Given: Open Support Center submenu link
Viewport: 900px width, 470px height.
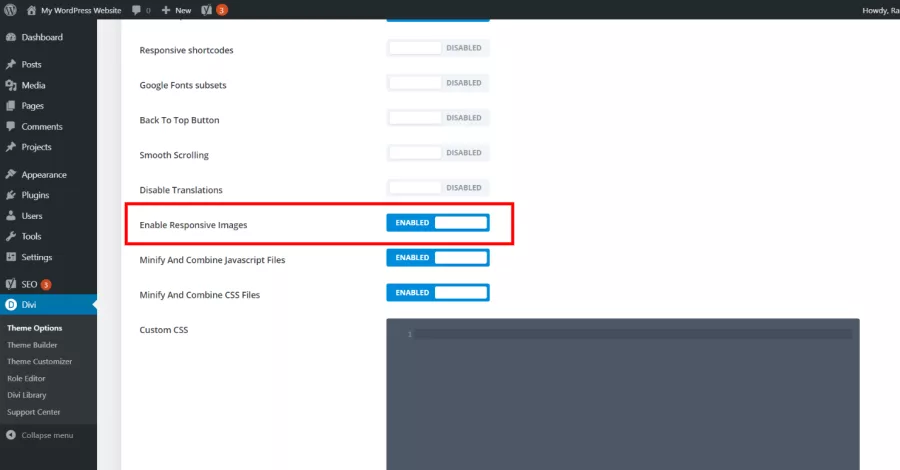Looking at the screenshot, I should click(x=33, y=412).
